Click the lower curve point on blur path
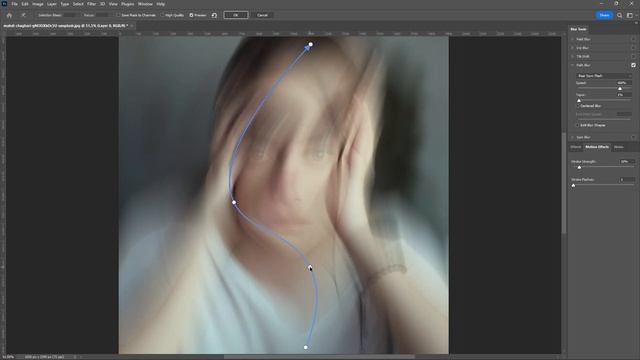The height and width of the screenshot is (360, 640). 310,267
